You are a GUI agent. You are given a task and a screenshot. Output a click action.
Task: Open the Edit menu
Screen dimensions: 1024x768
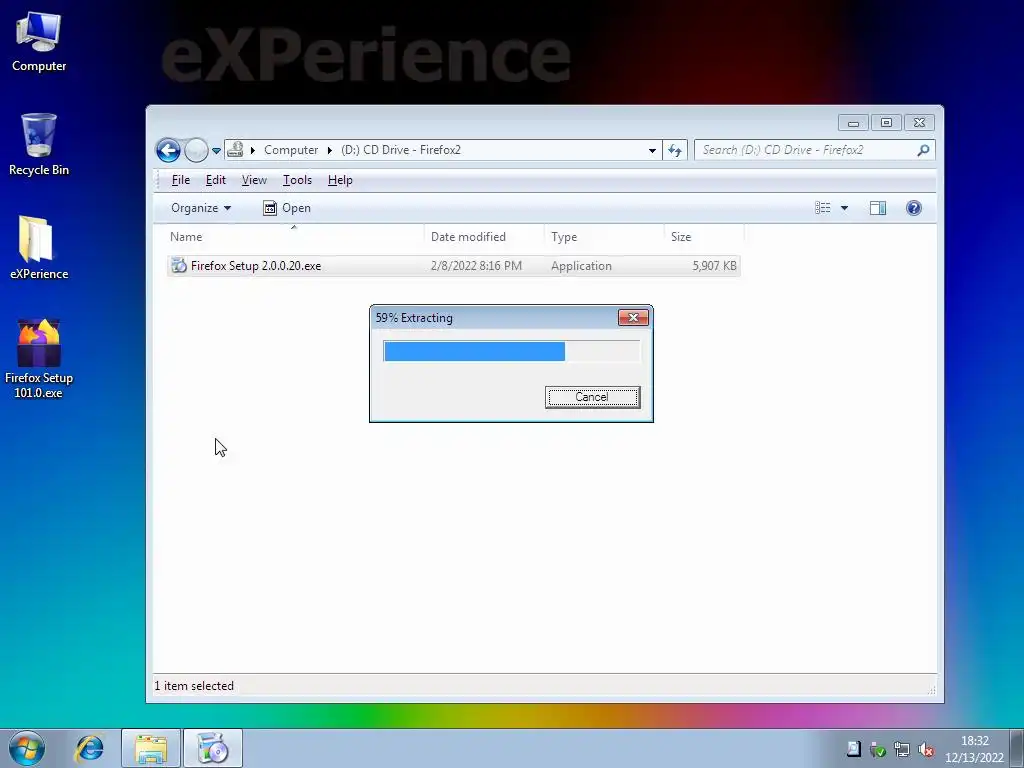click(216, 180)
